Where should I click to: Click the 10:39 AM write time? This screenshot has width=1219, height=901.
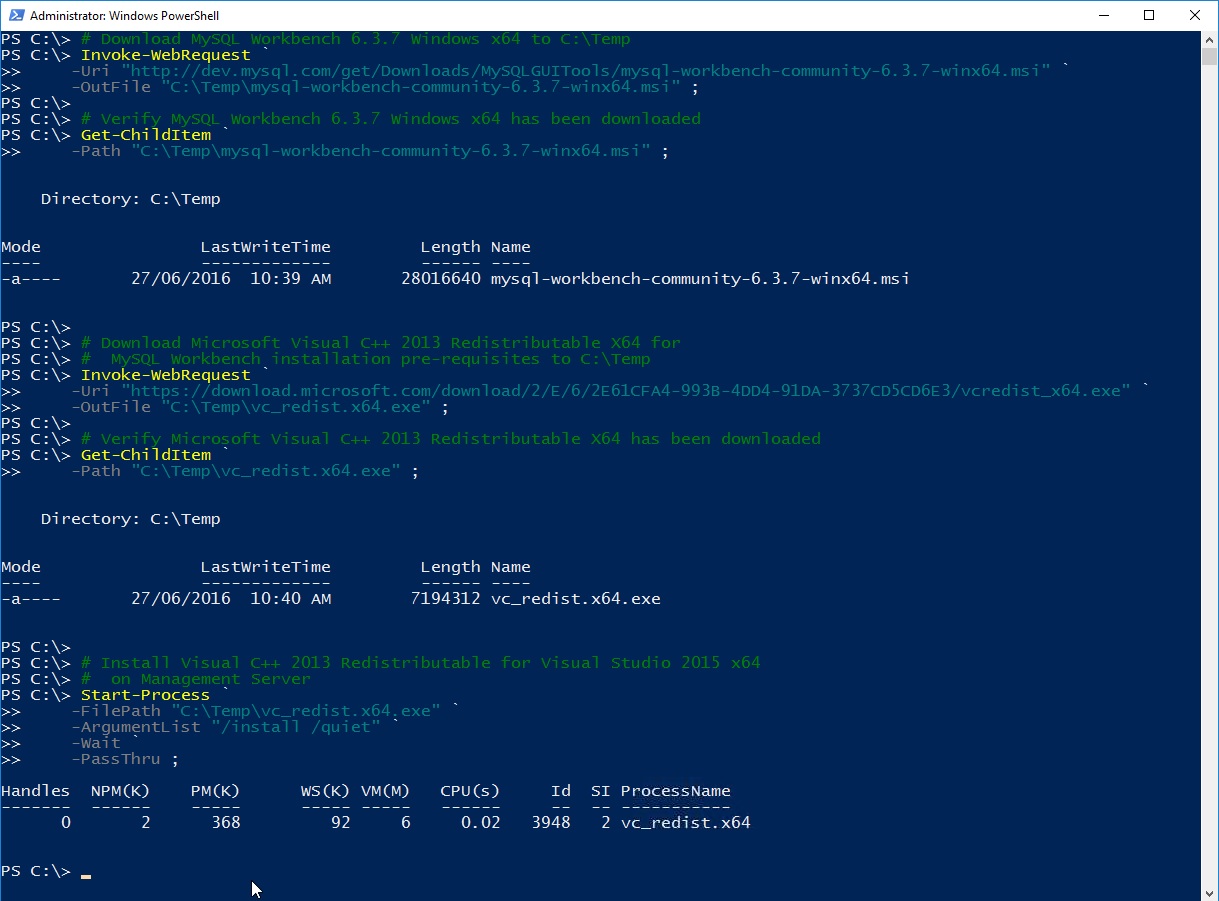[x=290, y=279]
